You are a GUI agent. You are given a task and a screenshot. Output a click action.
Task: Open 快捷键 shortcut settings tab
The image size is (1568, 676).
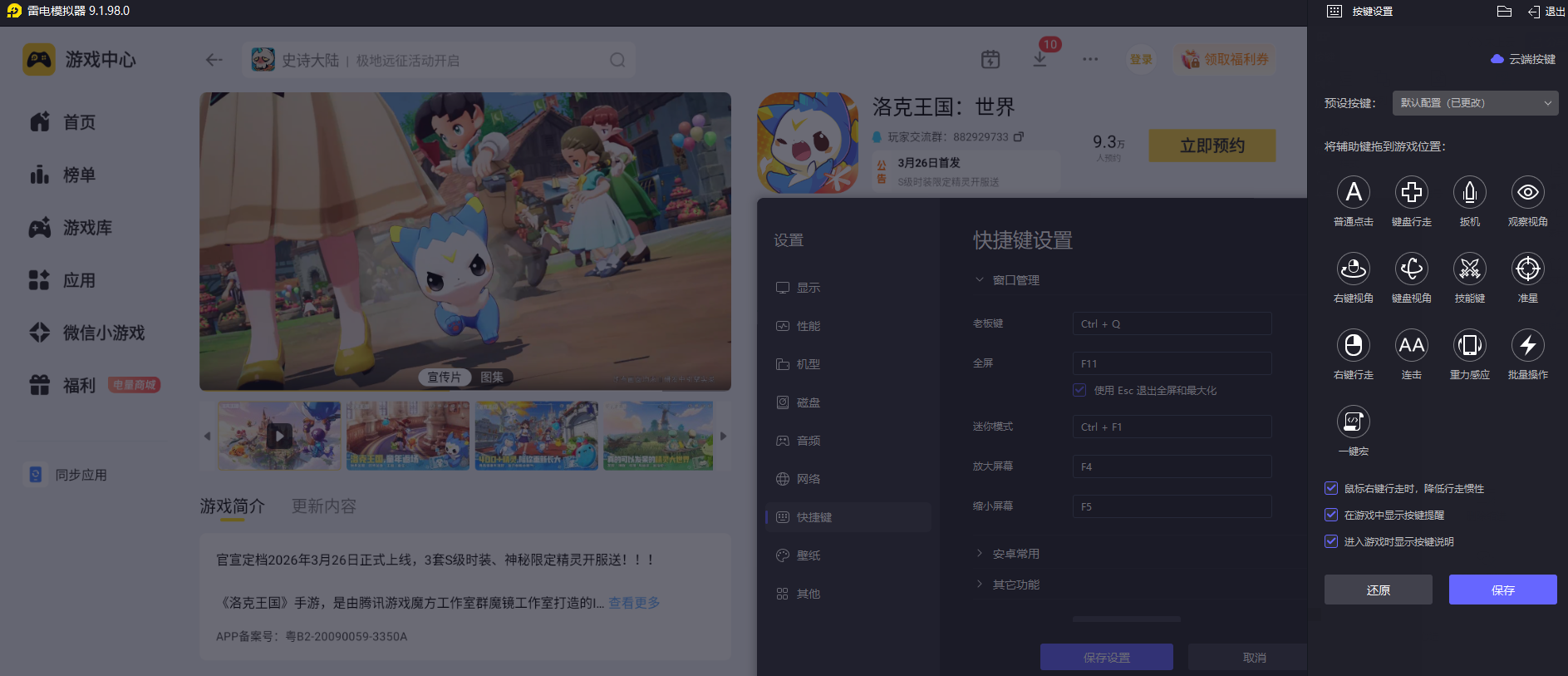pyautogui.click(x=848, y=517)
